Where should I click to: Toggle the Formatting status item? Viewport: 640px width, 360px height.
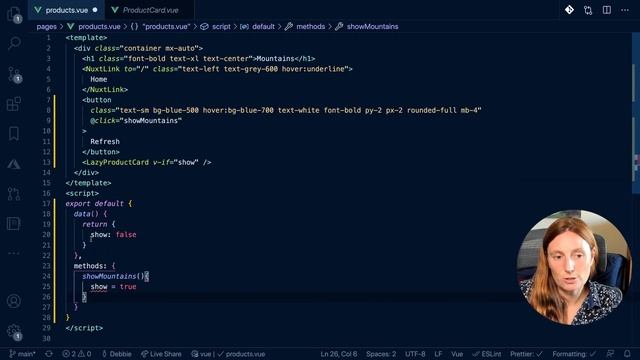(574, 354)
